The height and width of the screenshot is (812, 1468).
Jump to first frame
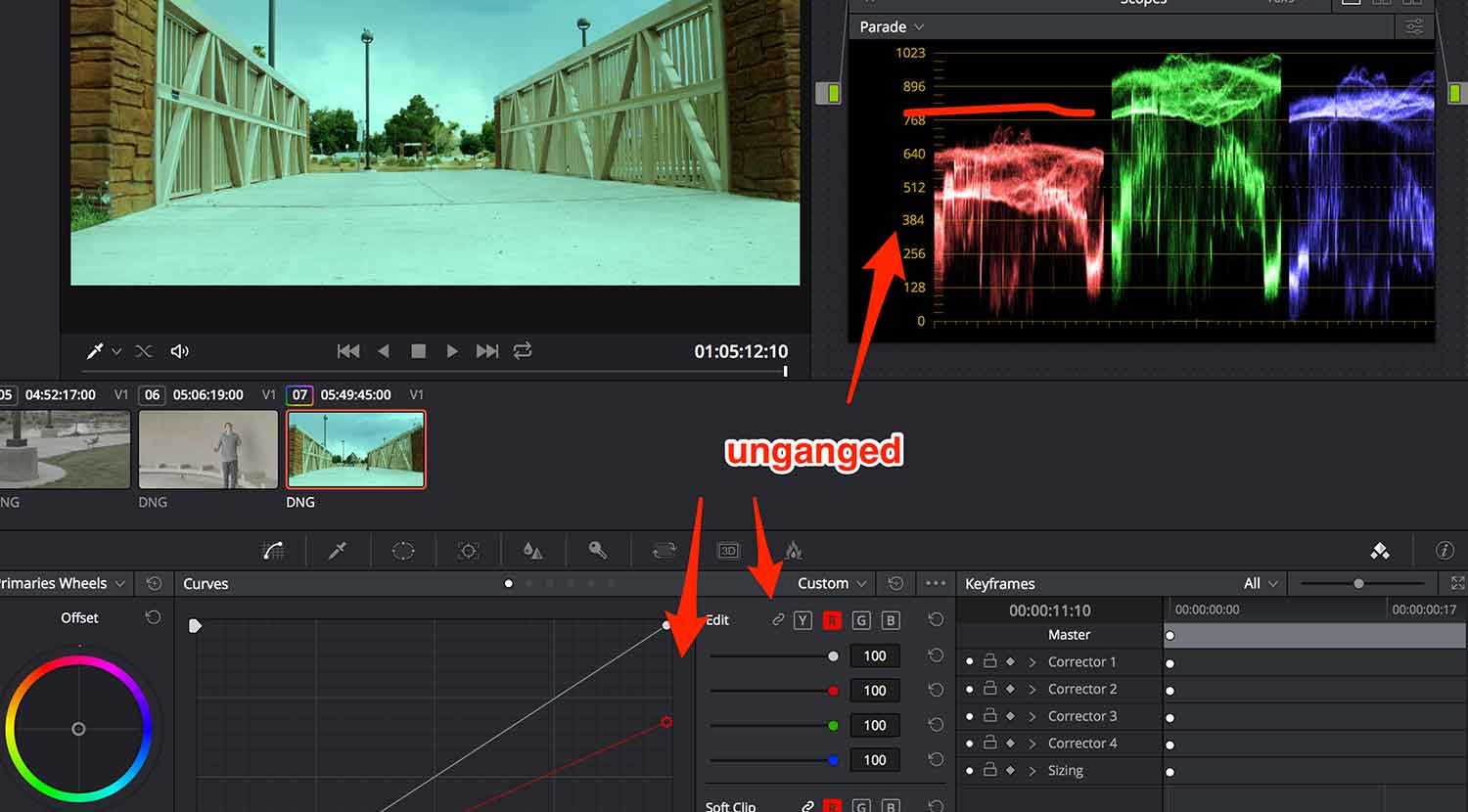(x=348, y=350)
